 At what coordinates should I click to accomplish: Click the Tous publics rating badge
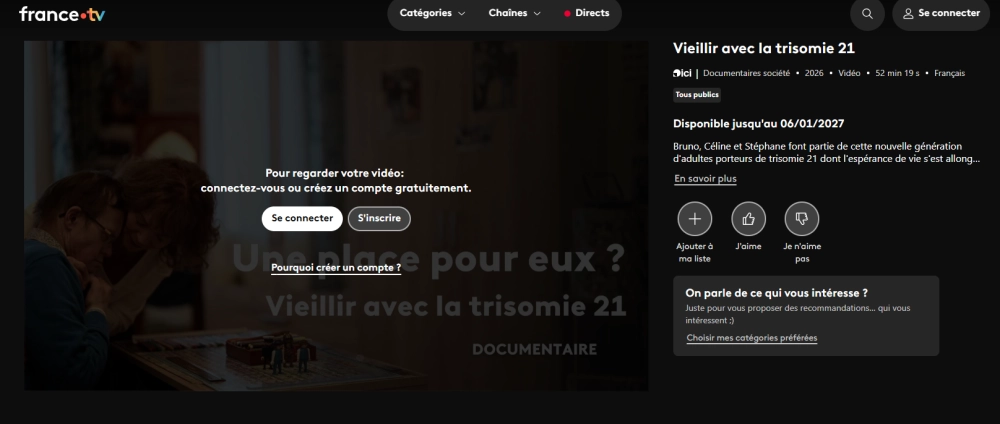[x=697, y=95]
